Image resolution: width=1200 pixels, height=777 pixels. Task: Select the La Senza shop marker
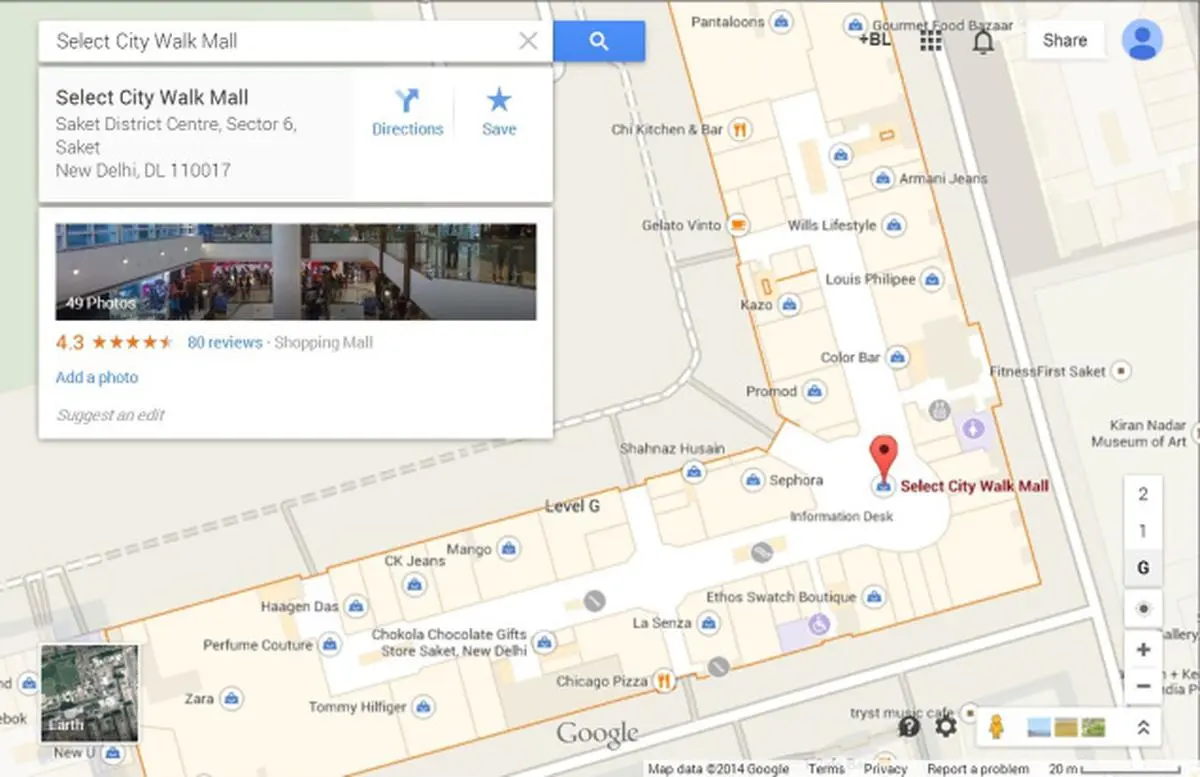click(709, 624)
